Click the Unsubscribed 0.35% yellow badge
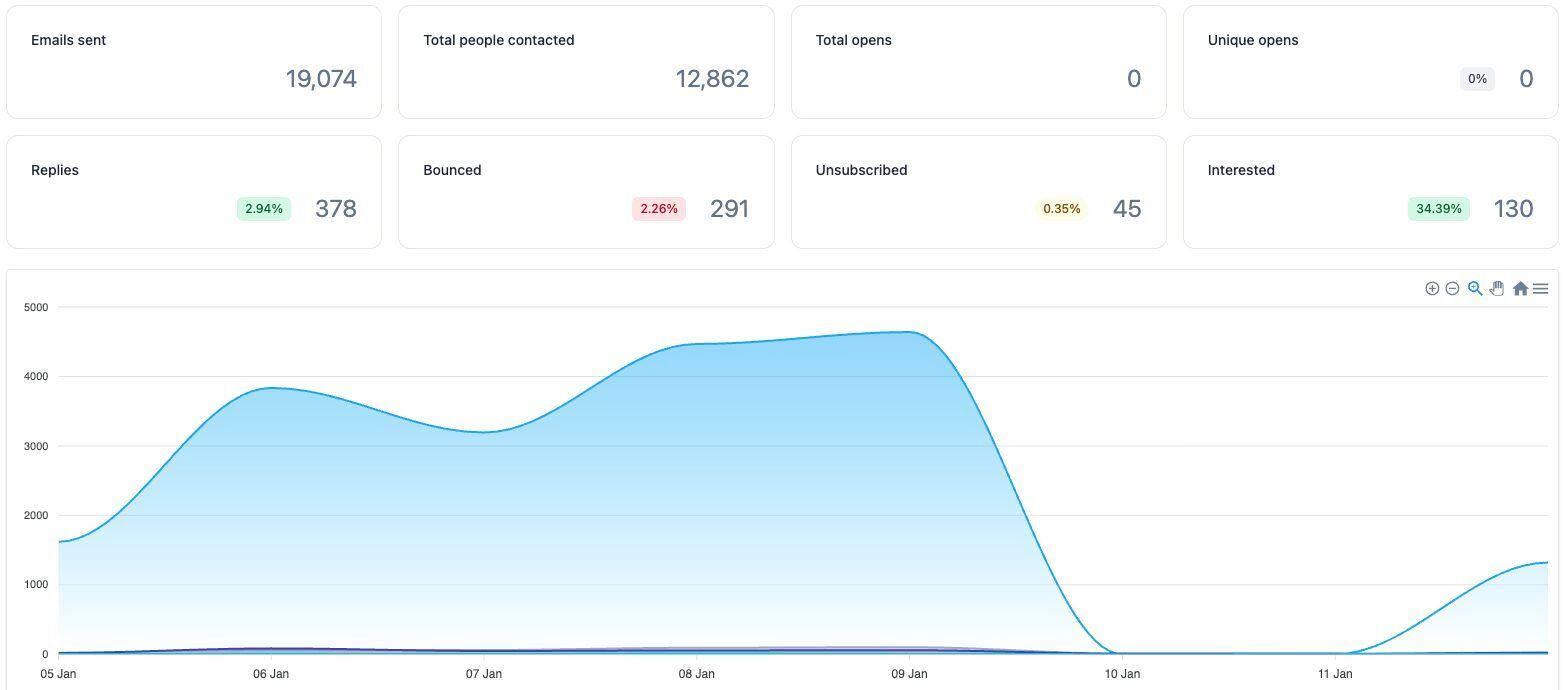This screenshot has height=690, width=1565. click(1062, 209)
